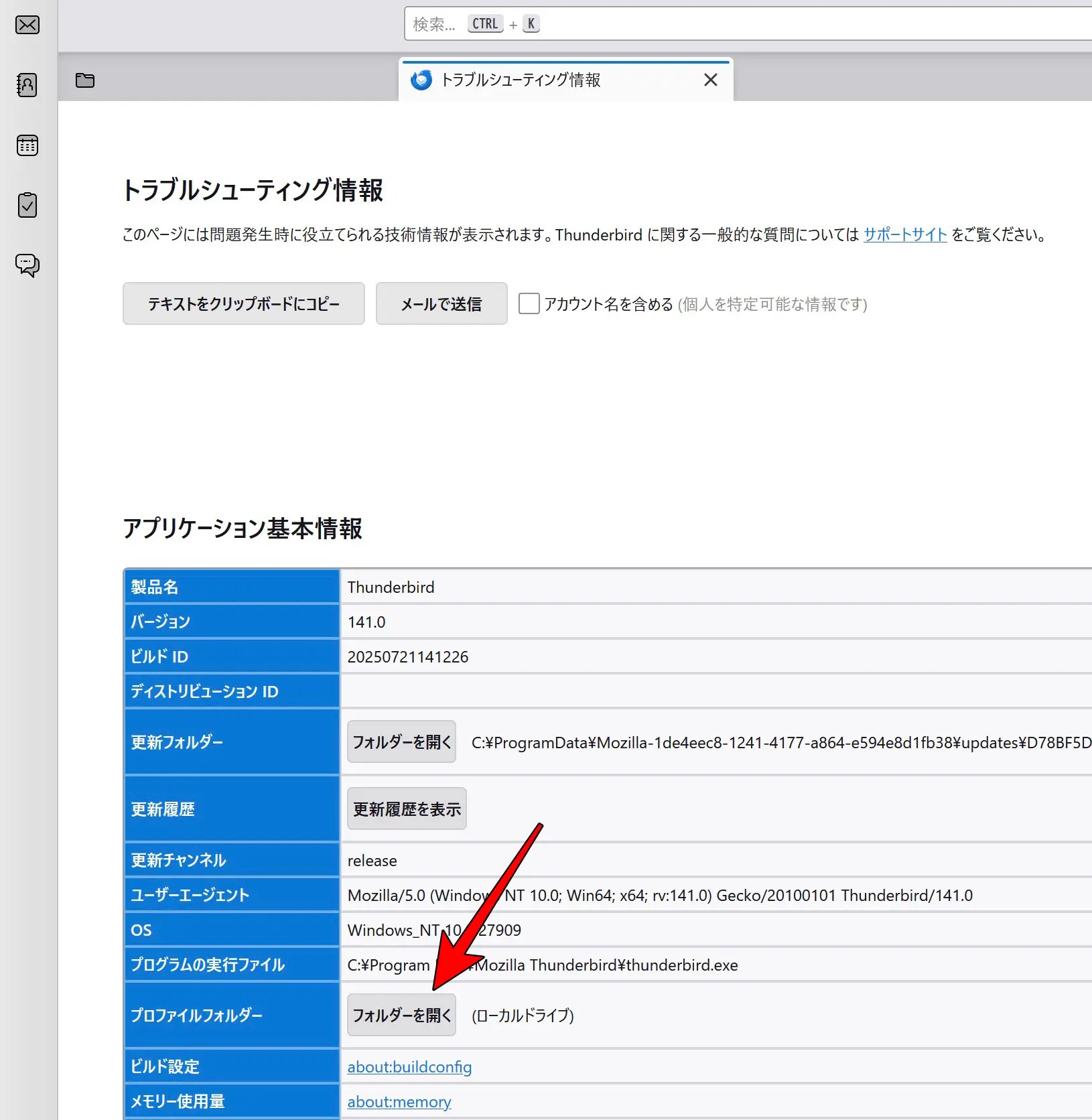Click the バージョン row header
Image resolution: width=1092 pixels, height=1120 pixels.
pyautogui.click(x=232, y=622)
